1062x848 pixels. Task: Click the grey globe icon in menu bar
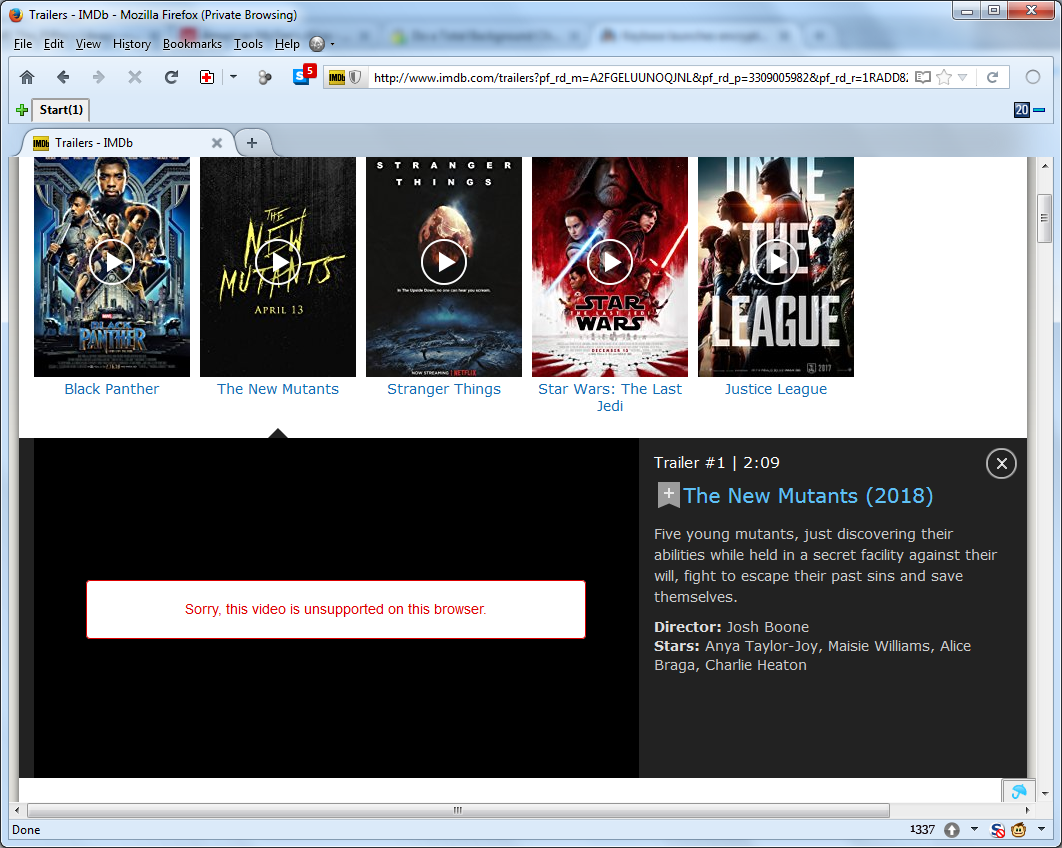(x=317, y=44)
